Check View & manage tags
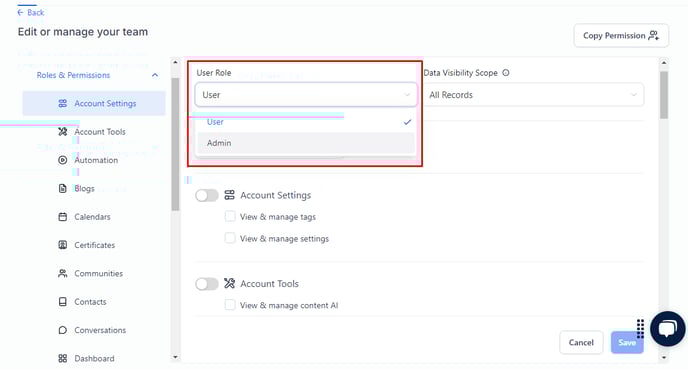The image size is (688, 369). click(x=230, y=216)
